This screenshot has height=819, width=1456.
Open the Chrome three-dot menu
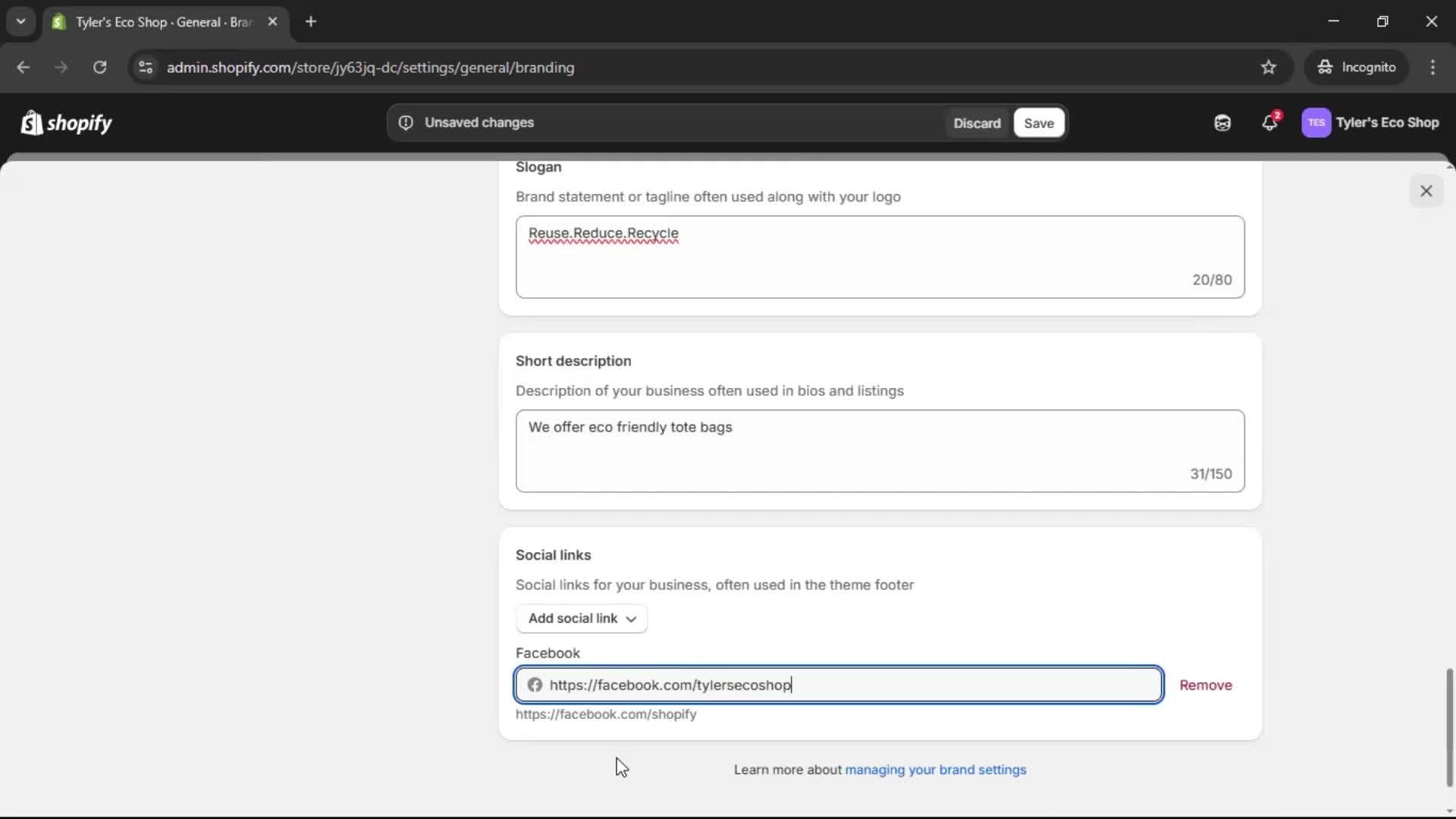1433,67
